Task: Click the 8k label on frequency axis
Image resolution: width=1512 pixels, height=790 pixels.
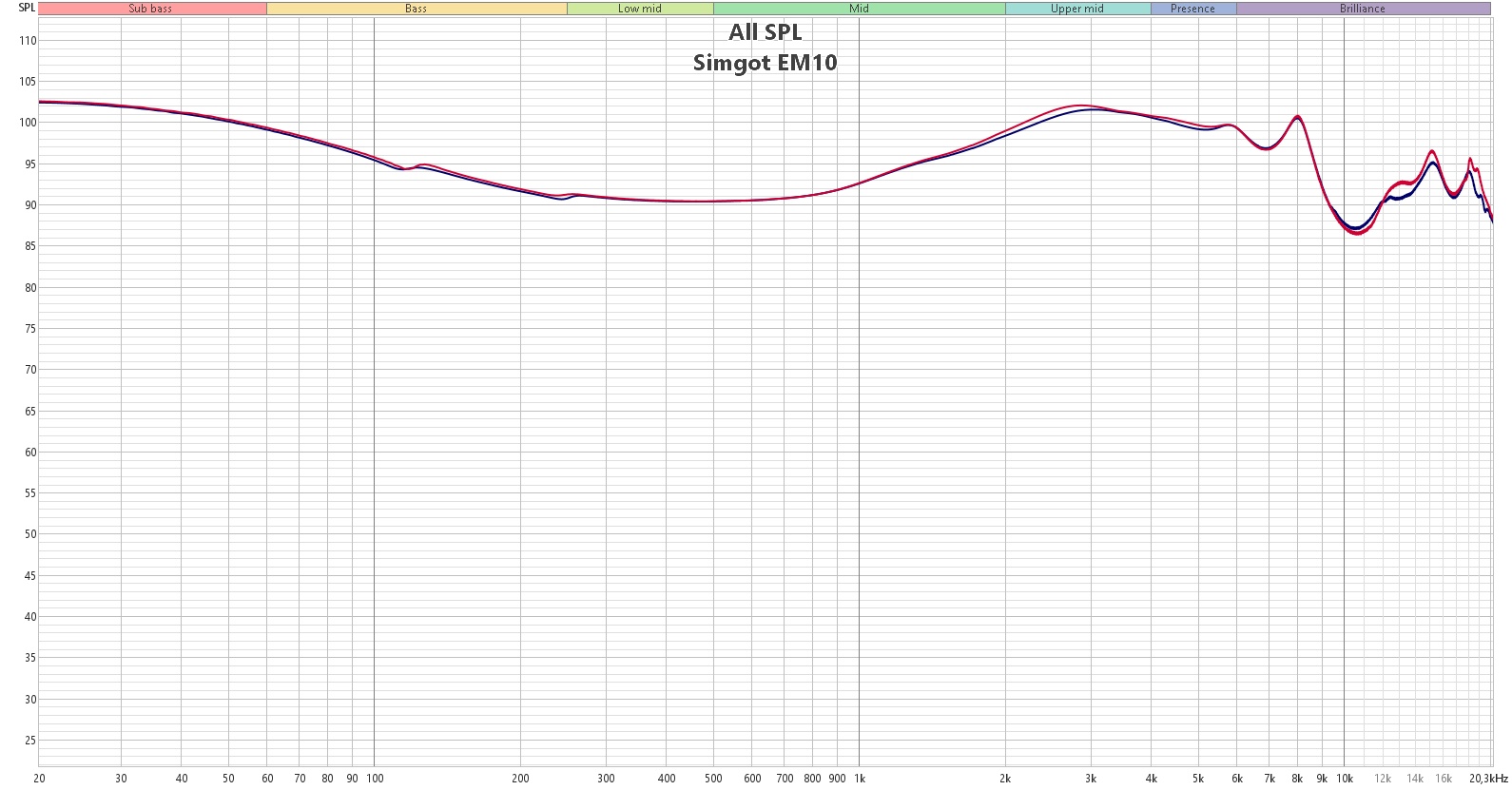Action: [1297, 779]
